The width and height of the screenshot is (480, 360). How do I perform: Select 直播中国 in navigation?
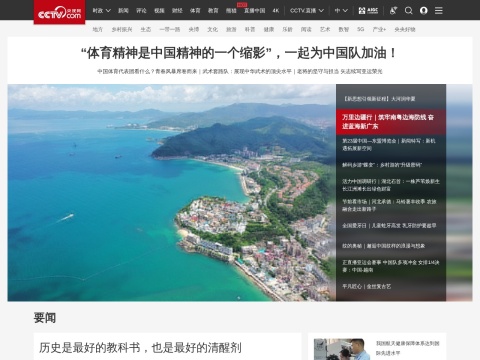(x=255, y=11)
